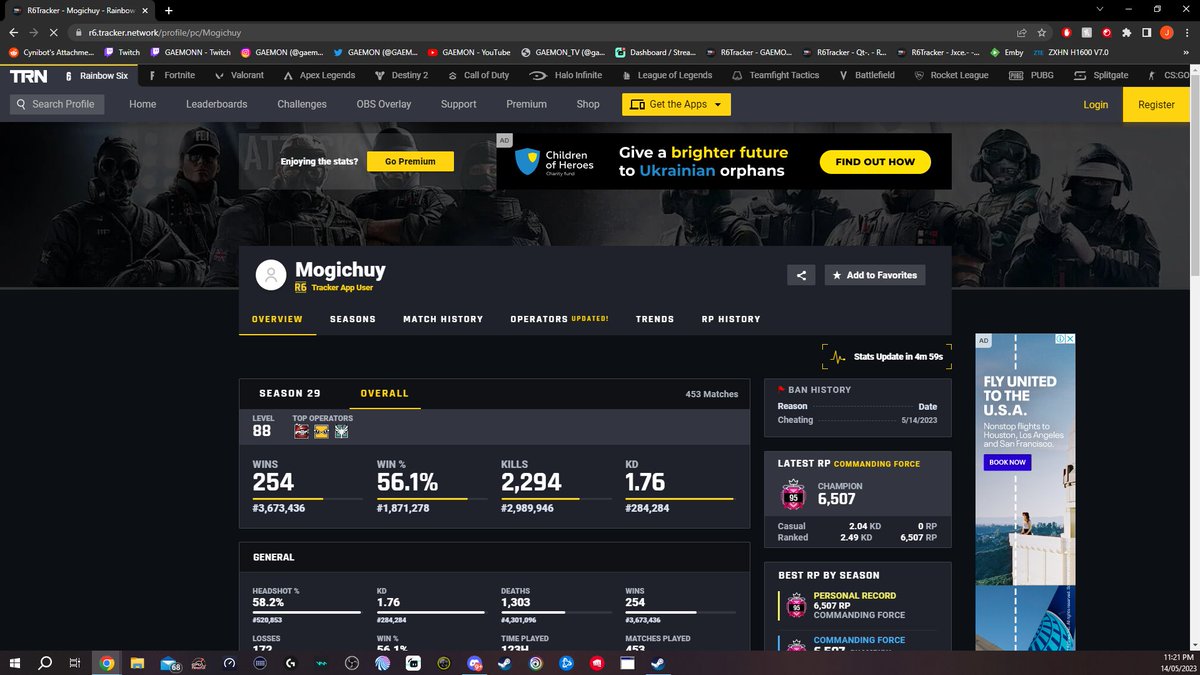Screen dimensions: 1200x675
Task: Open File Explorer from the taskbar
Action: point(137,662)
